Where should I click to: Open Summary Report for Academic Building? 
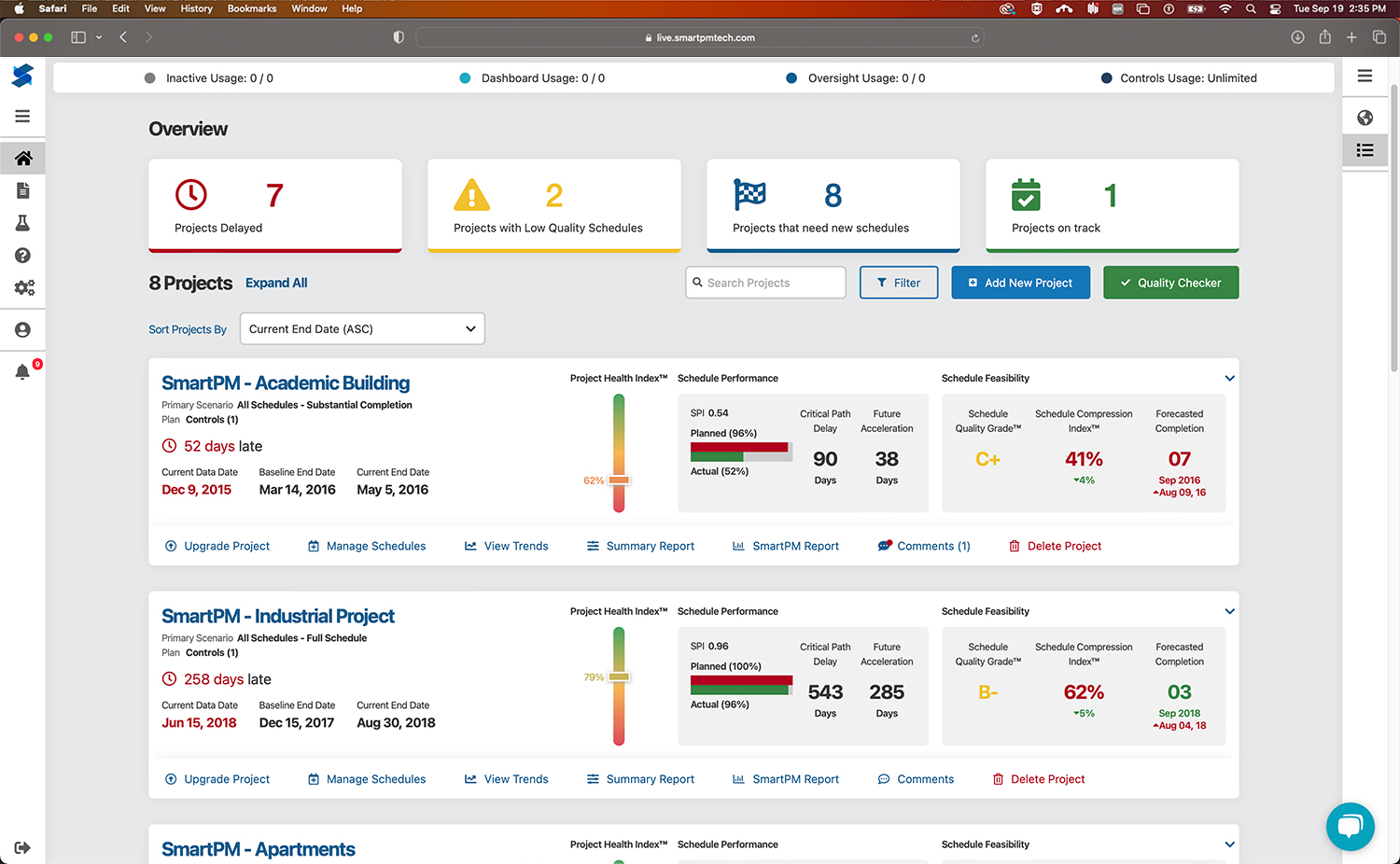coord(640,546)
